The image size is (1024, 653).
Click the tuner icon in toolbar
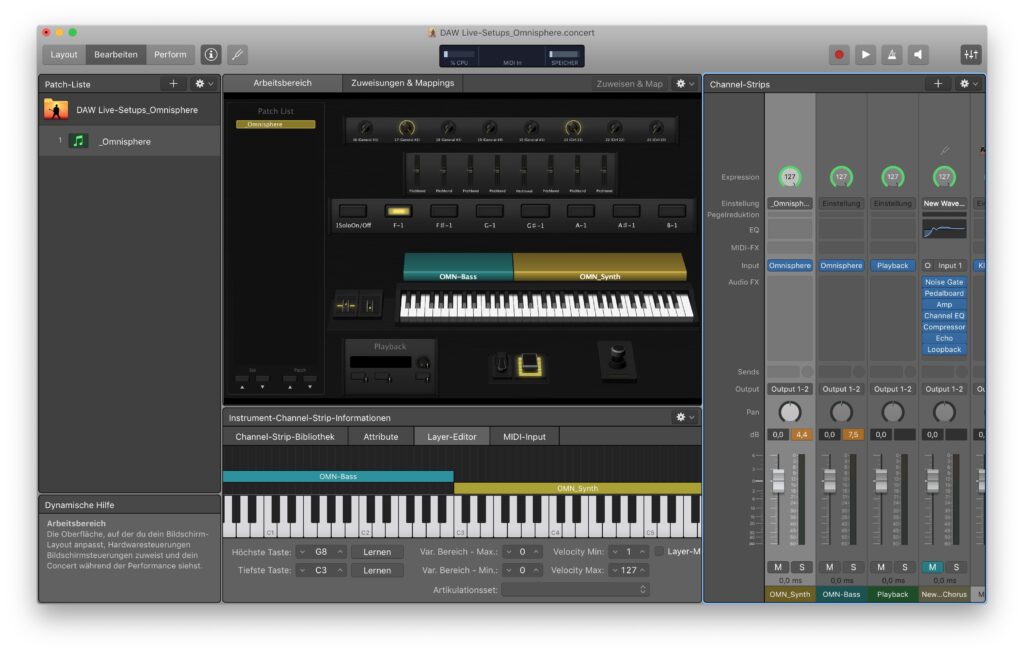point(238,55)
